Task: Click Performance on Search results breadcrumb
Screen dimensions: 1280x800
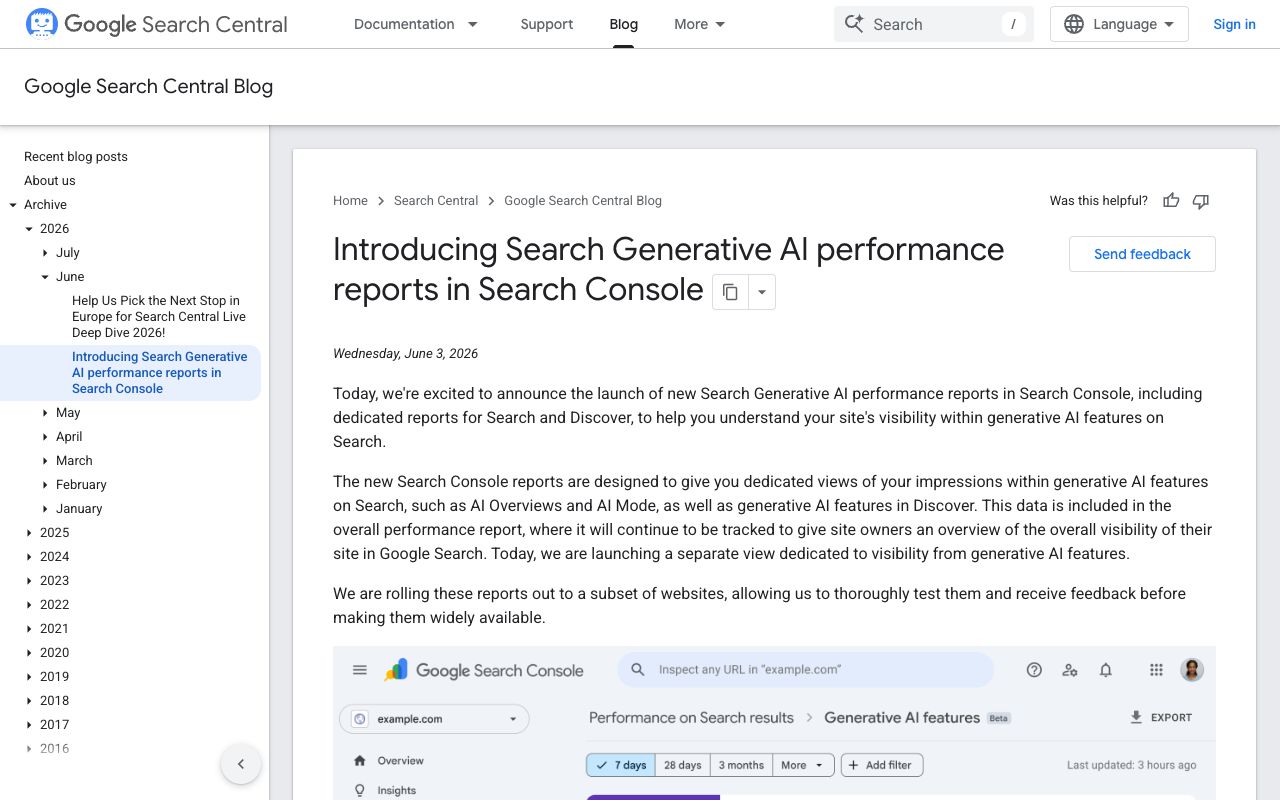Action: click(691, 717)
